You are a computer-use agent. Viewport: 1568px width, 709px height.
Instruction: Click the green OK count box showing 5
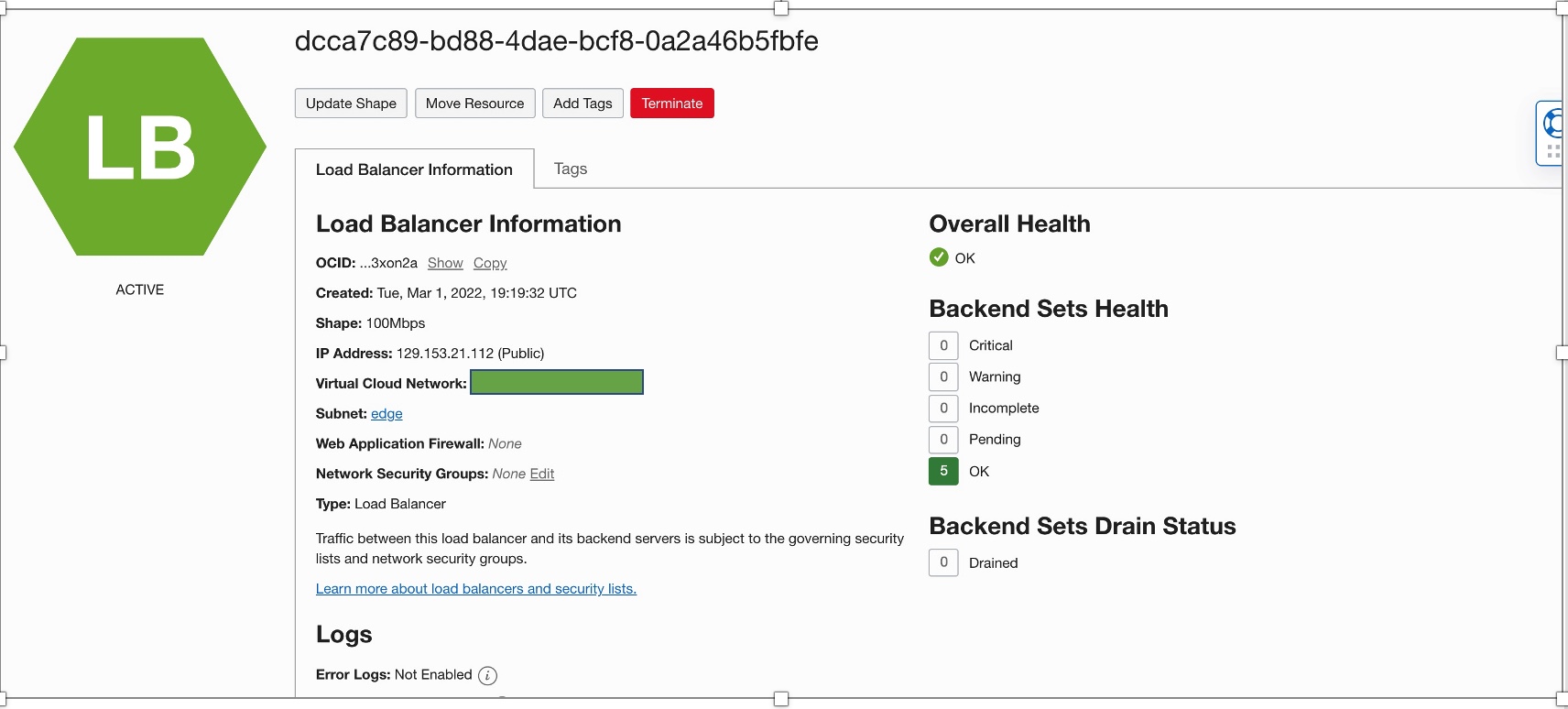[943, 471]
